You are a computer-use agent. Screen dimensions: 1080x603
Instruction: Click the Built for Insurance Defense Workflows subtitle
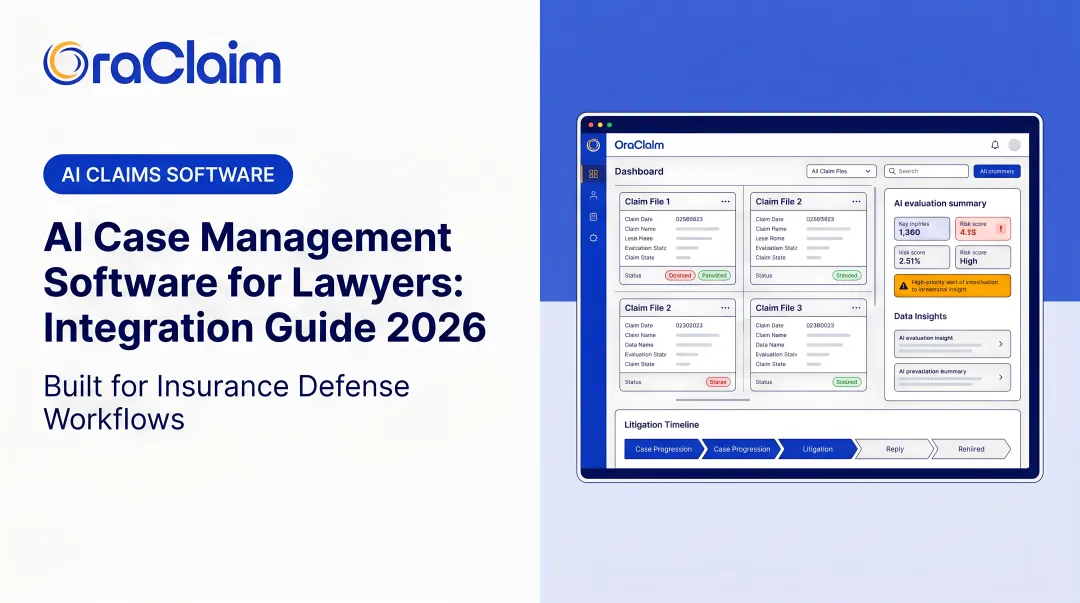pyautogui.click(x=227, y=402)
